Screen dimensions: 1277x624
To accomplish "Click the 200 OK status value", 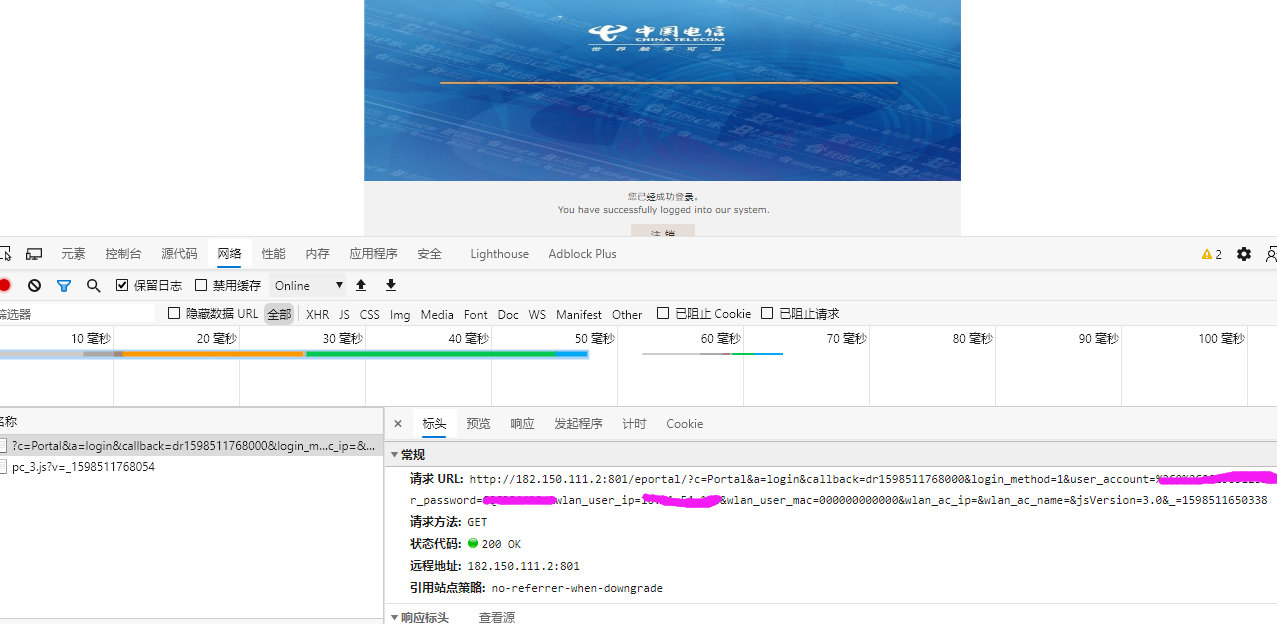I will point(500,544).
